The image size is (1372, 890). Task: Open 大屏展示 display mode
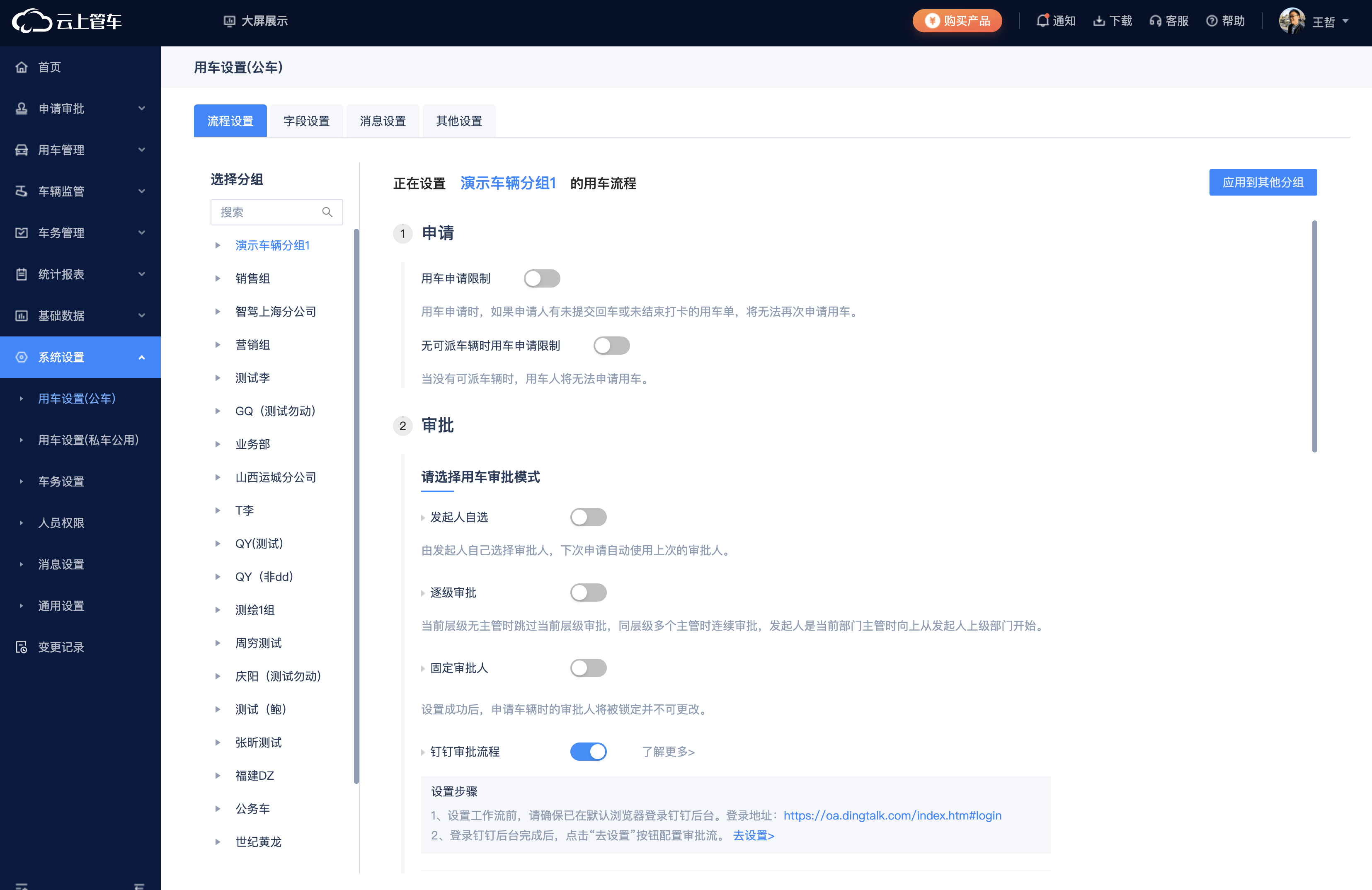point(255,21)
